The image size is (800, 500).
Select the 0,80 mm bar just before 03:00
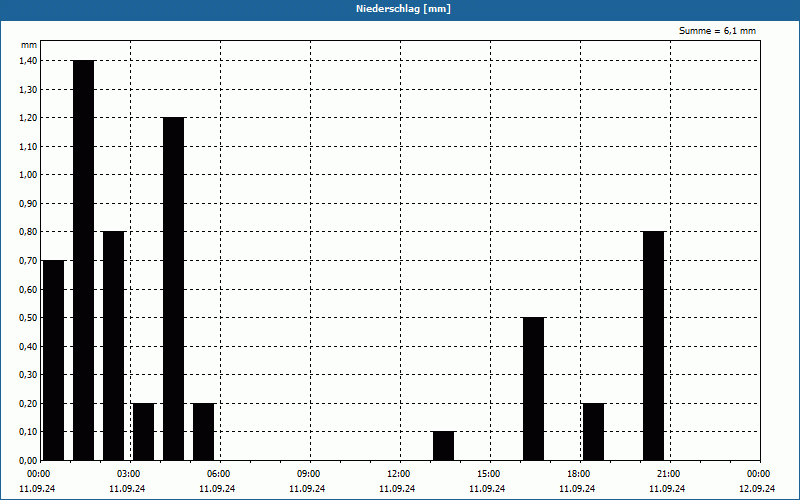(x=113, y=346)
